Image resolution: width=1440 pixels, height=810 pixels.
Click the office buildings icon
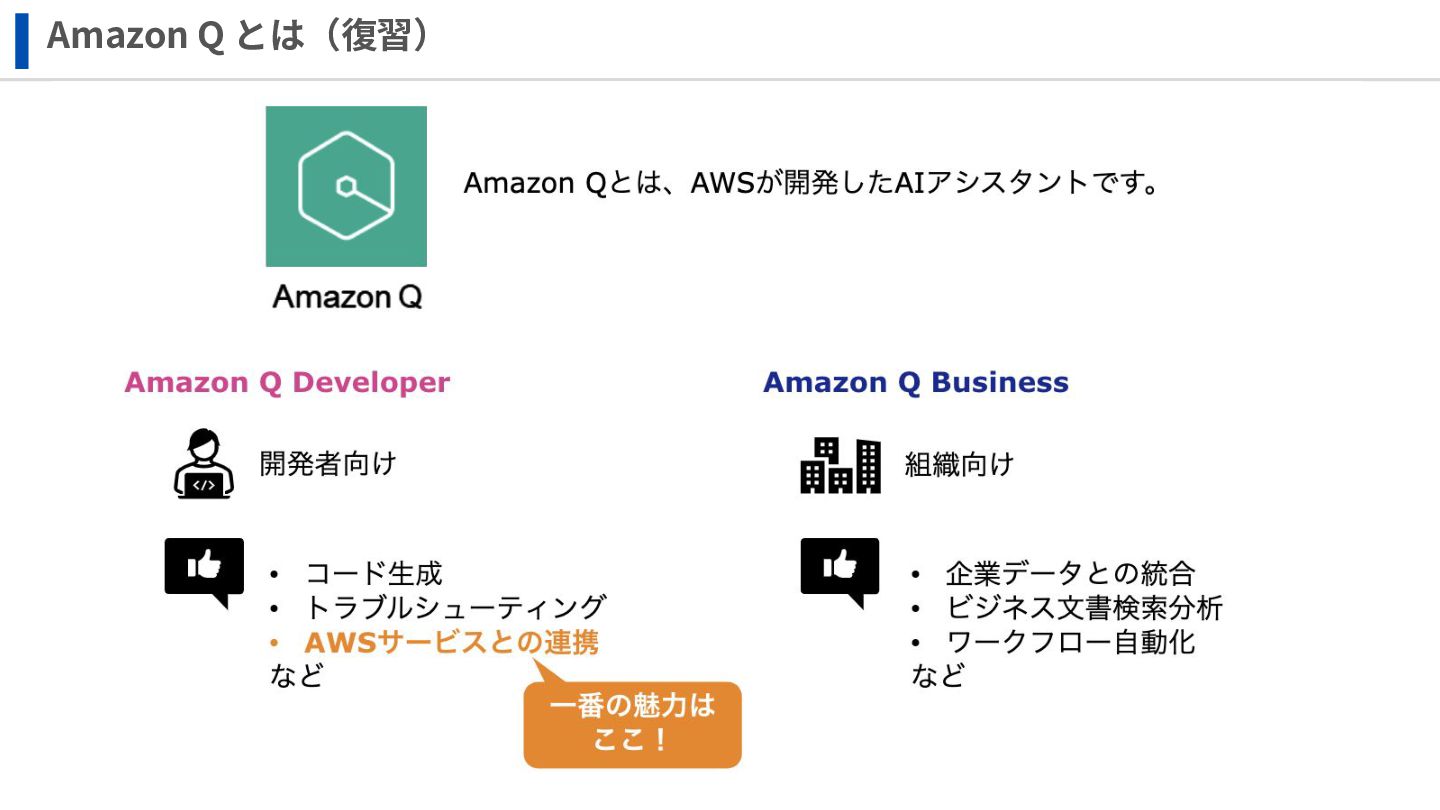point(840,465)
